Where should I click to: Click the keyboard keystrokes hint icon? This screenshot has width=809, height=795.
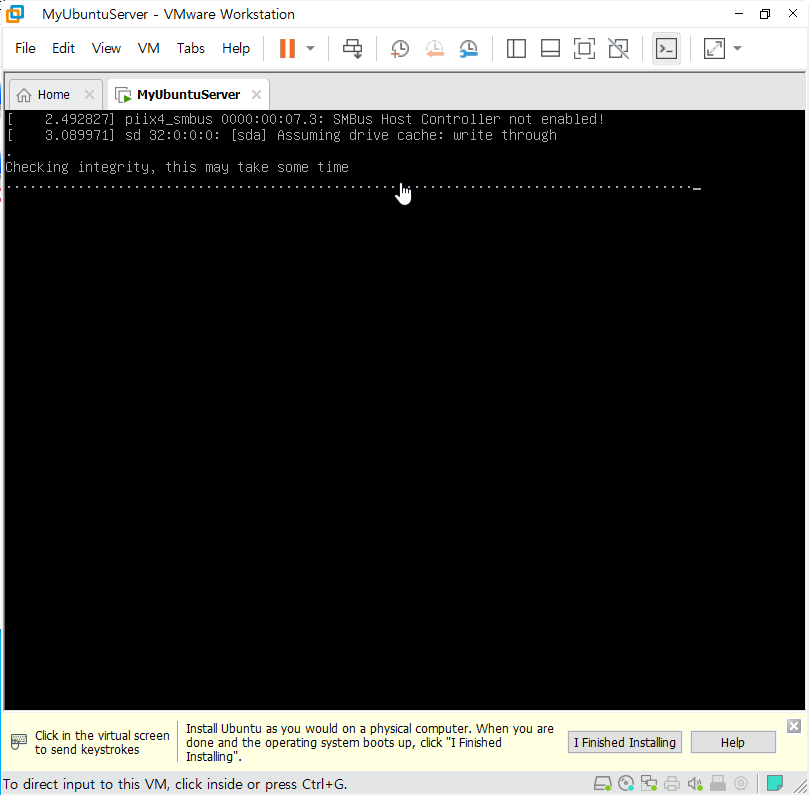coord(19,742)
